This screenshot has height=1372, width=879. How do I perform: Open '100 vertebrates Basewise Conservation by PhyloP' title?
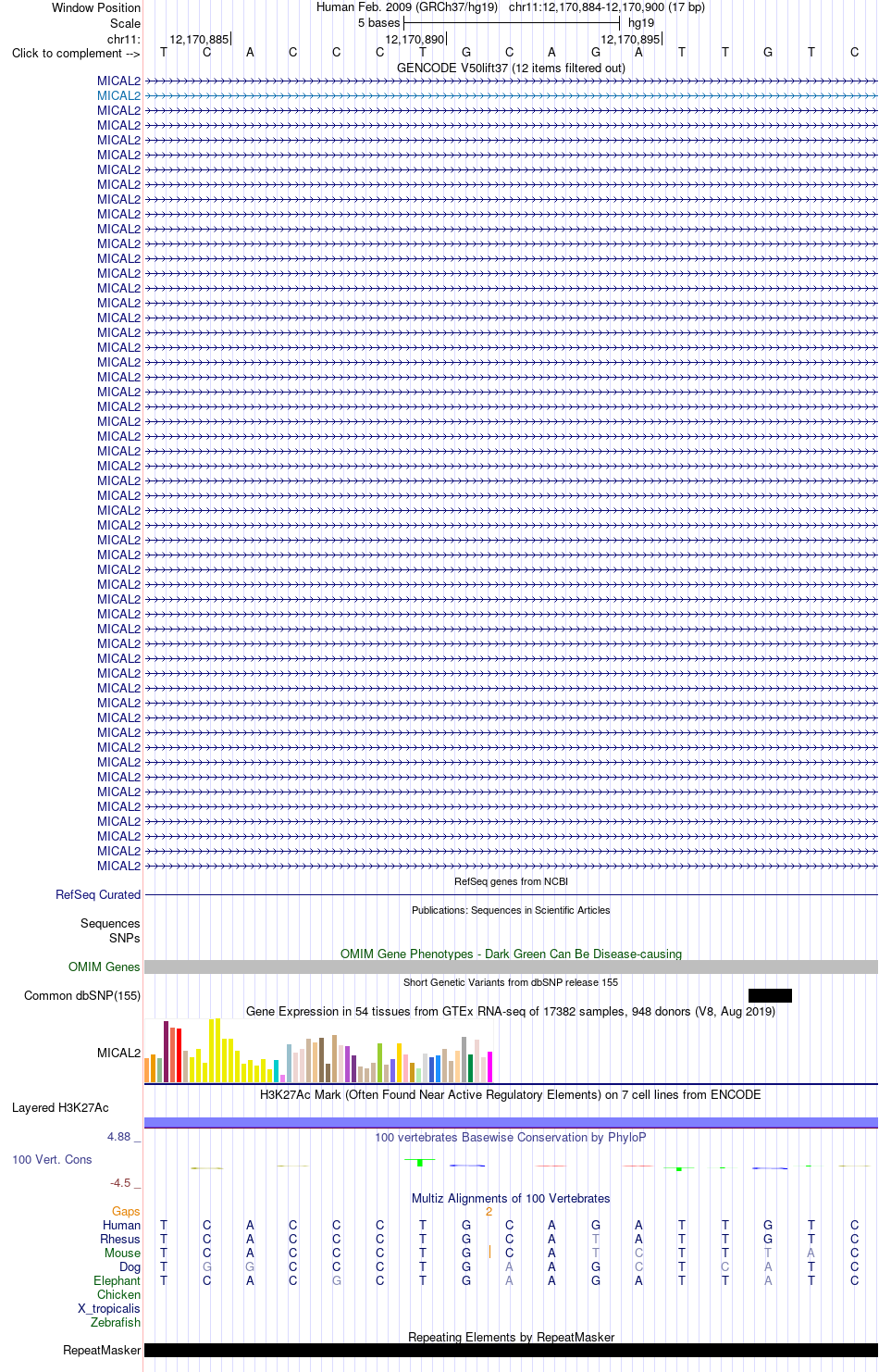click(511, 1137)
